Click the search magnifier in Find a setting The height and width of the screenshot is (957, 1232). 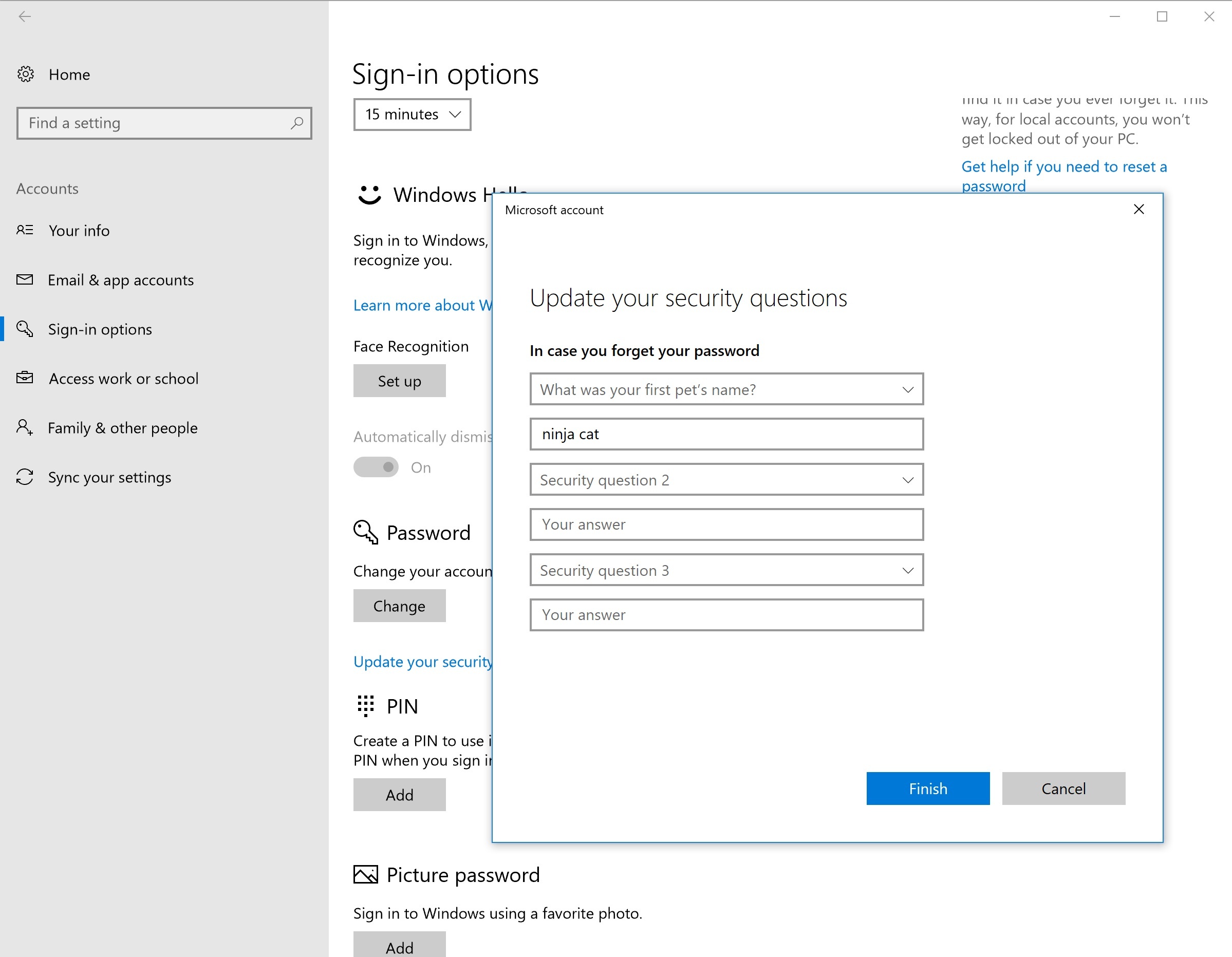coord(297,123)
